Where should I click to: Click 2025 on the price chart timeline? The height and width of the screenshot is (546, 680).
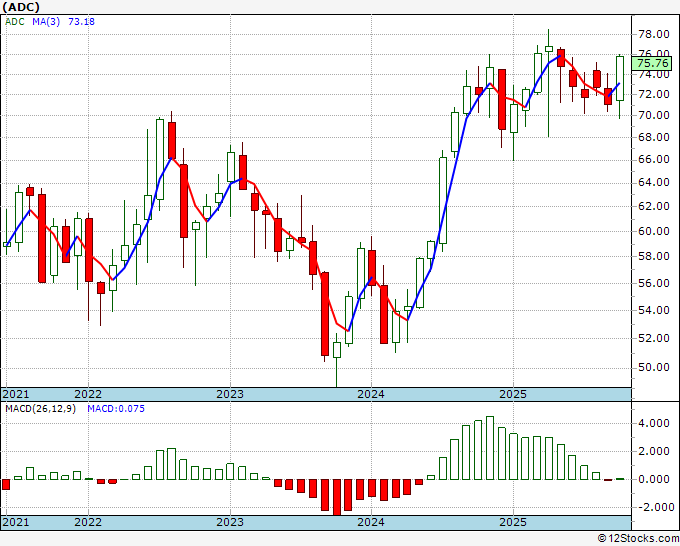coord(513,394)
